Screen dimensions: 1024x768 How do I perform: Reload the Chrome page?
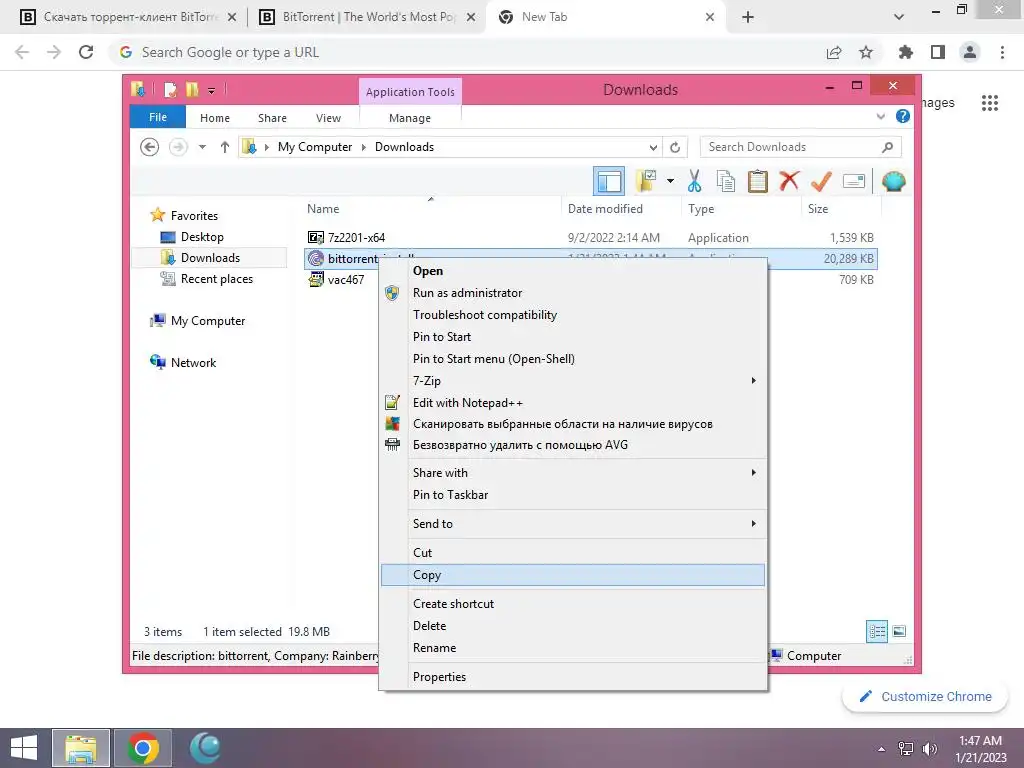86,52
